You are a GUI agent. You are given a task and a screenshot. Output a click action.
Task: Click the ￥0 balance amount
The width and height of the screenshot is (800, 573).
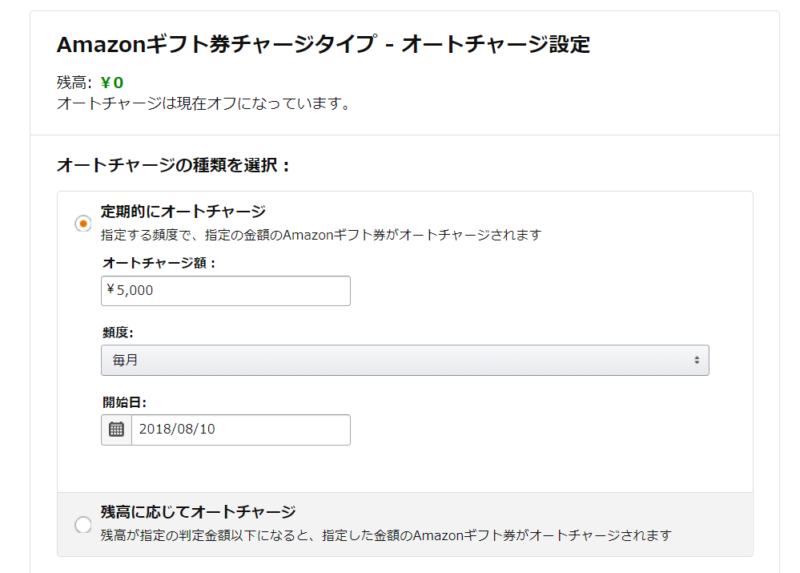(x=112, y=83)
